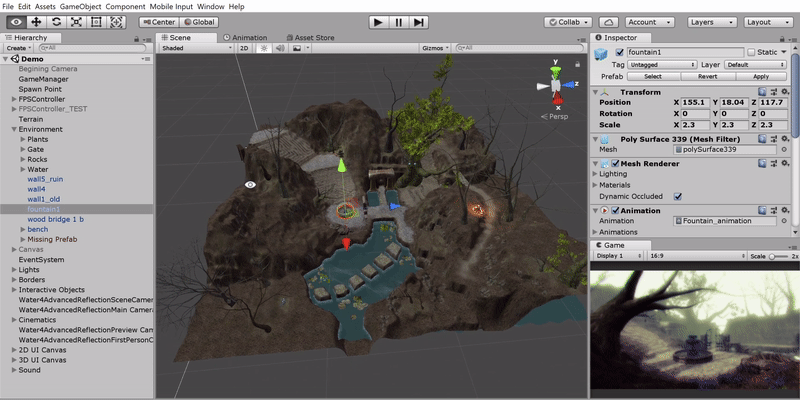Switch to the Asset Store tab

[x=310, y=38]
